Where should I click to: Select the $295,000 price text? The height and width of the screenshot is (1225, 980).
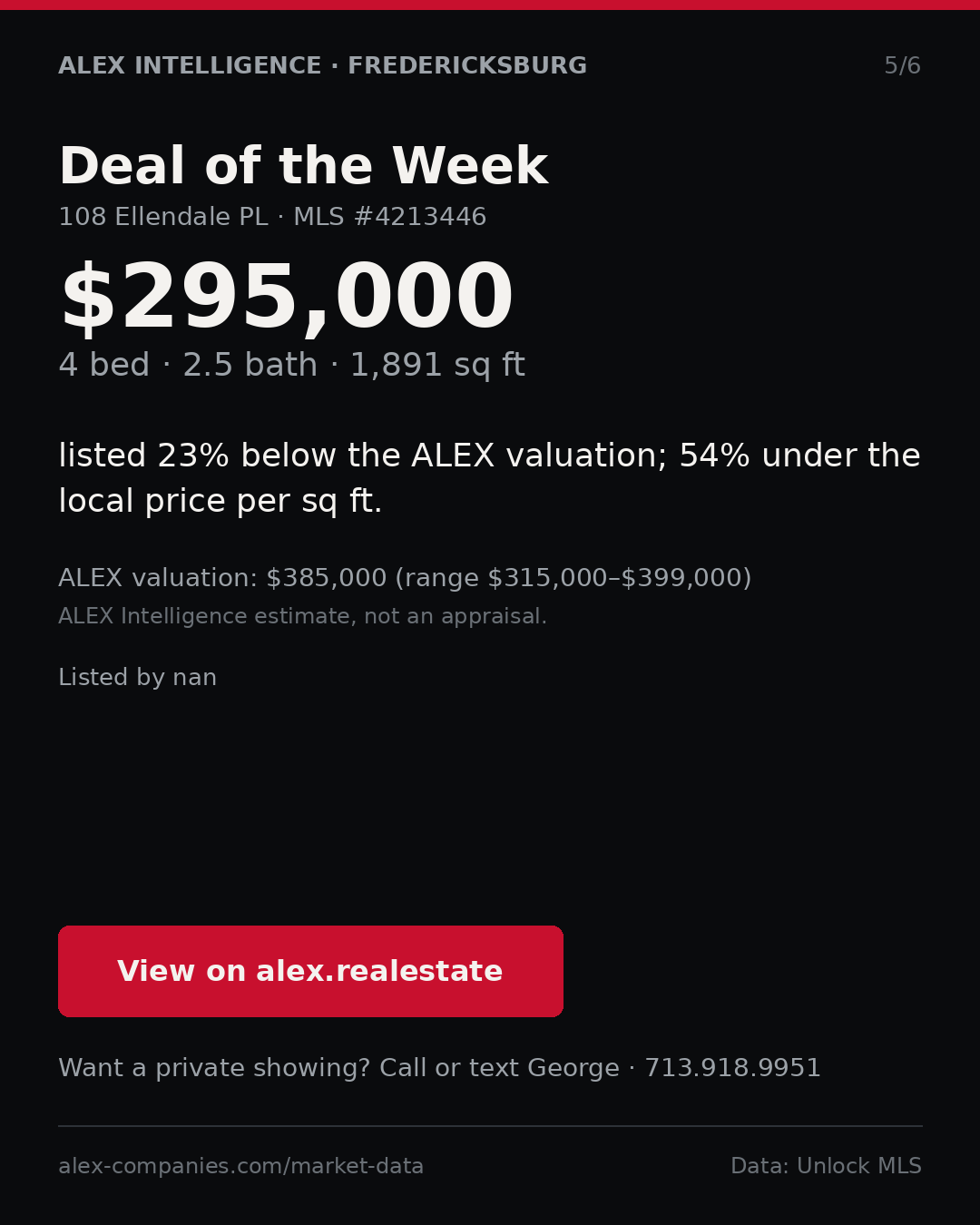click(x=286, y=299)
